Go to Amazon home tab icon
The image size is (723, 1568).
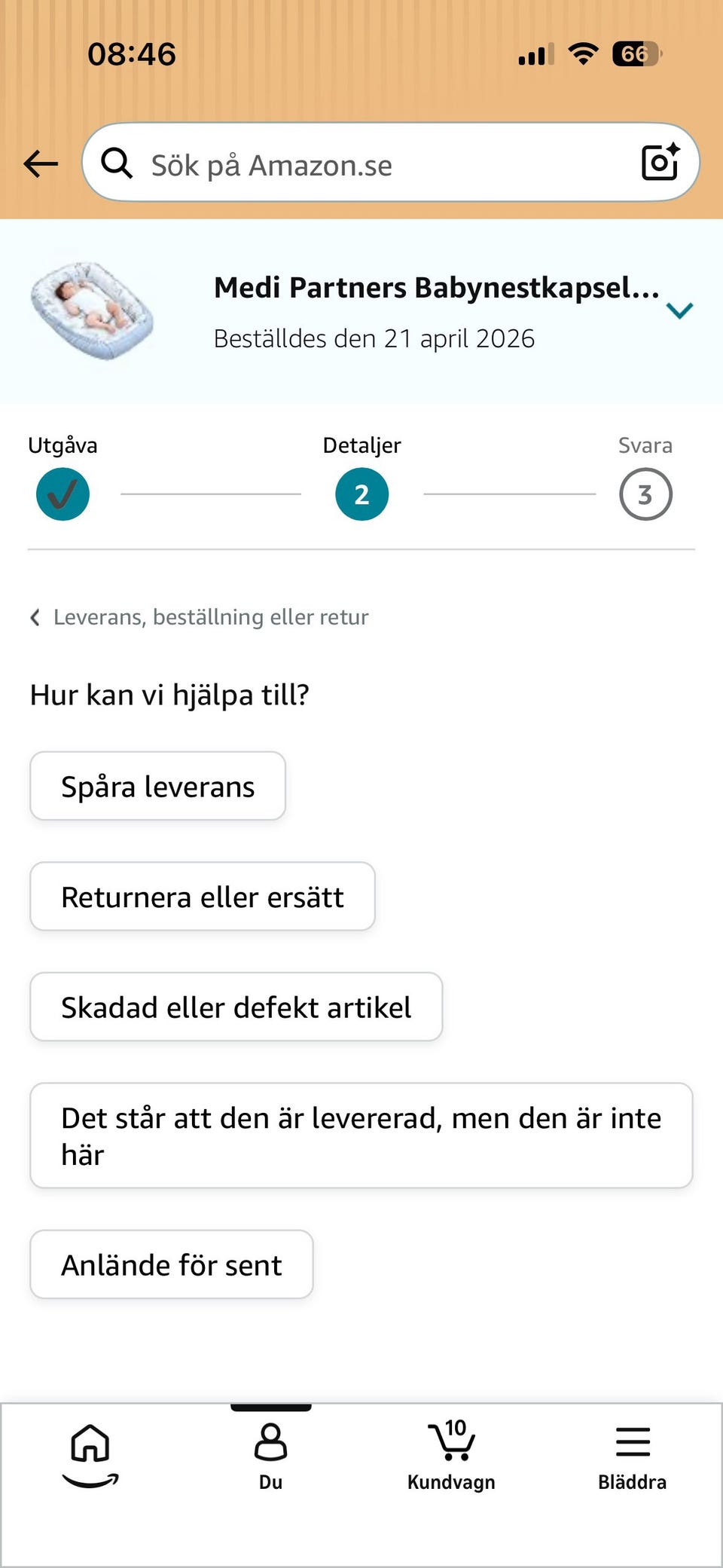click(x=90, y=1456)
